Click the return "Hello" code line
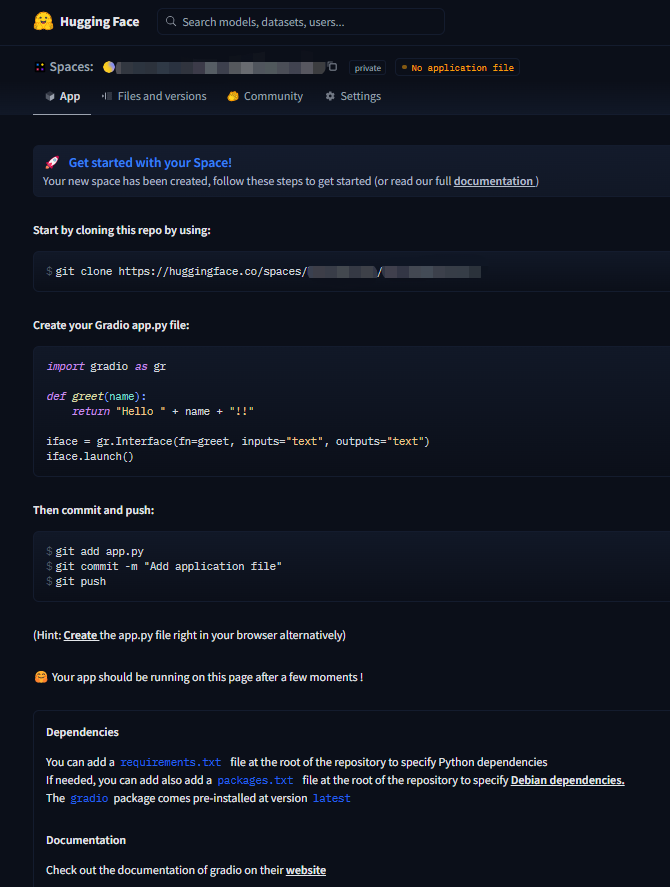 [163, 411]
